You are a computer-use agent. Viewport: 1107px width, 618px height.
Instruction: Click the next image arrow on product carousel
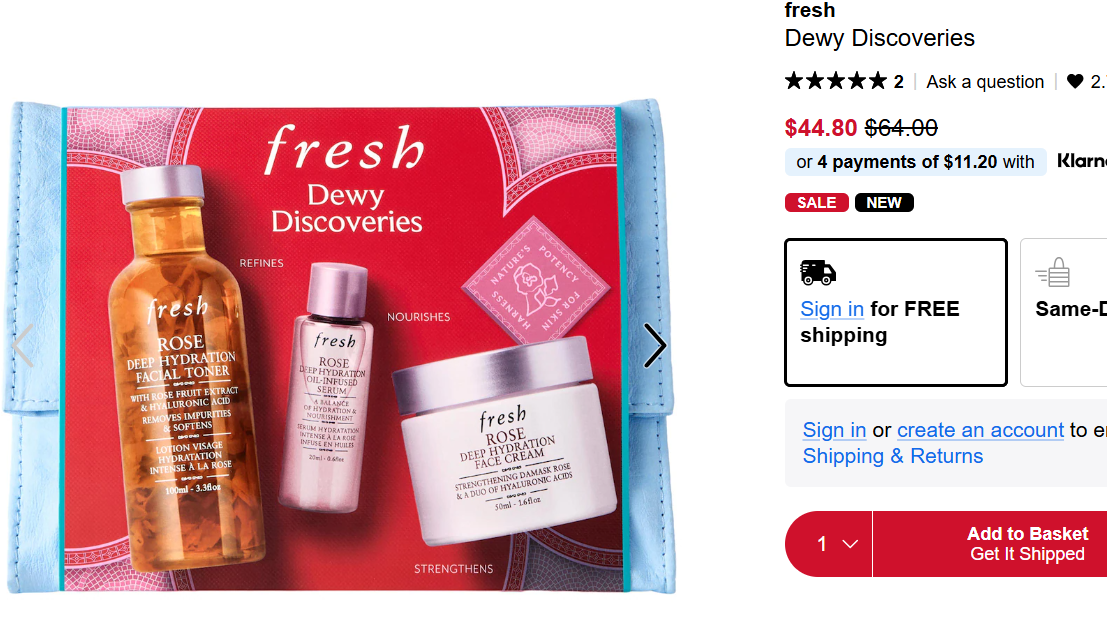coord(654,345)
